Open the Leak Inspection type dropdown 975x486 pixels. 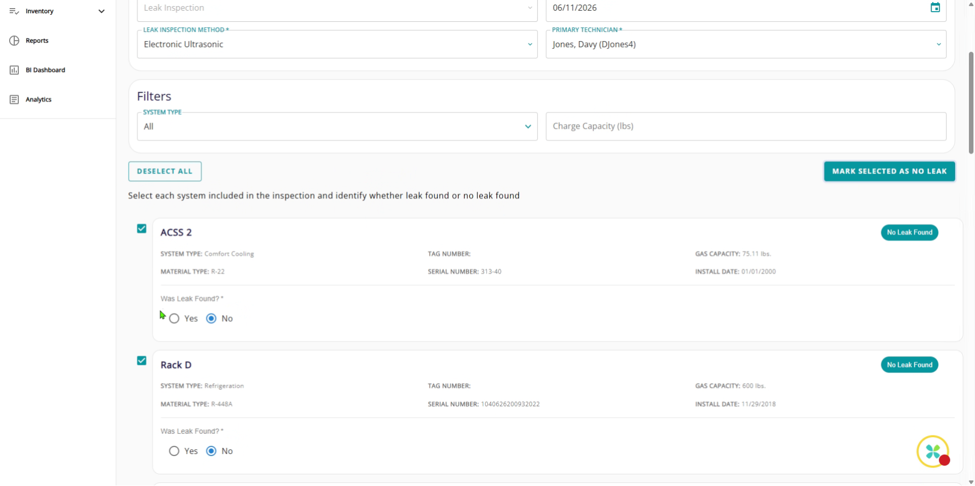(337, 9)
